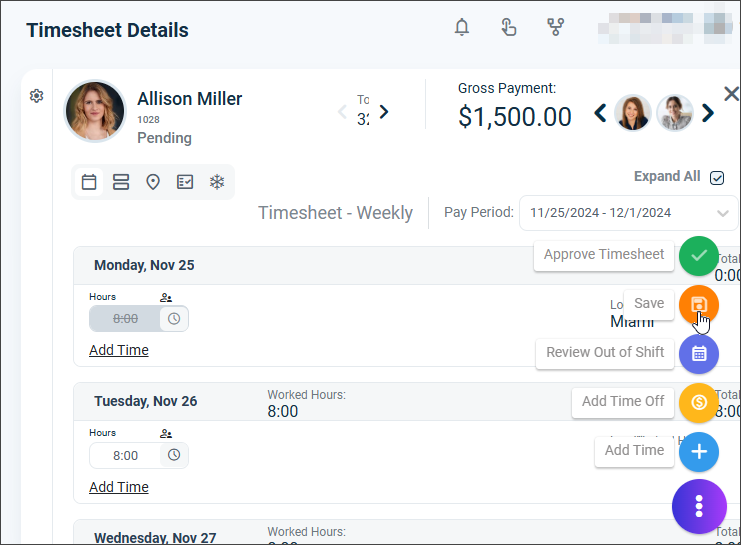The image size is (741, 545).
Task: Click the Approve Timesheet label
Action: coord(604,255)
